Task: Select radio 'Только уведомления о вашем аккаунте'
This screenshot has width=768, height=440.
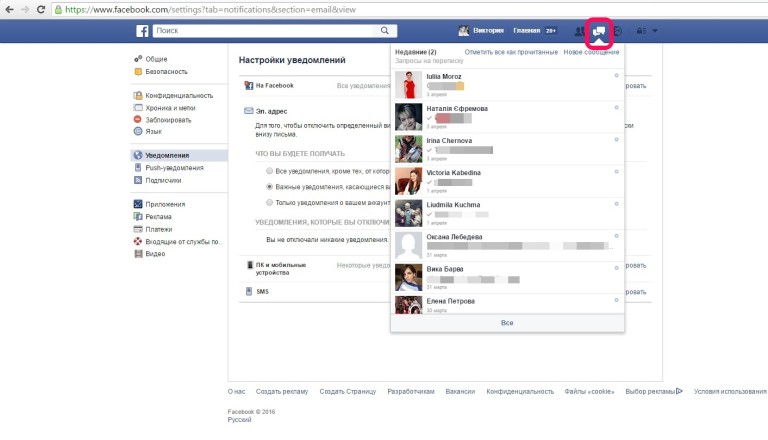Action: 269,202
